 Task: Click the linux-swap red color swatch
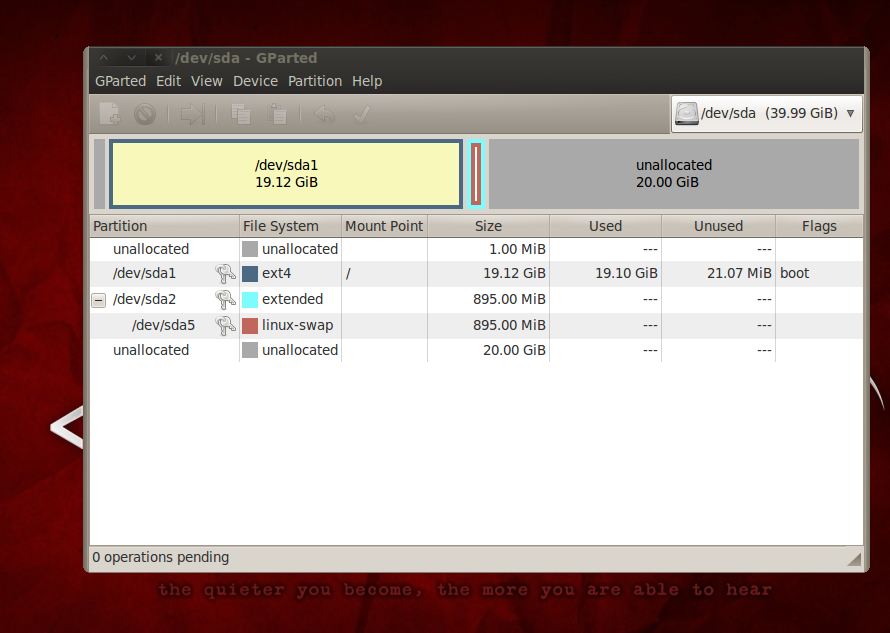point(250,325)
